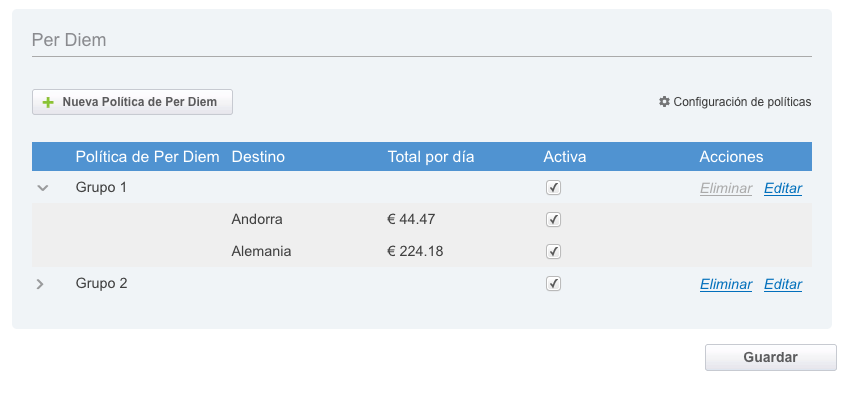Screen dimensions: 855x396
Task: Click Eliminar for Grupo 1
Action: coord(726,189)
